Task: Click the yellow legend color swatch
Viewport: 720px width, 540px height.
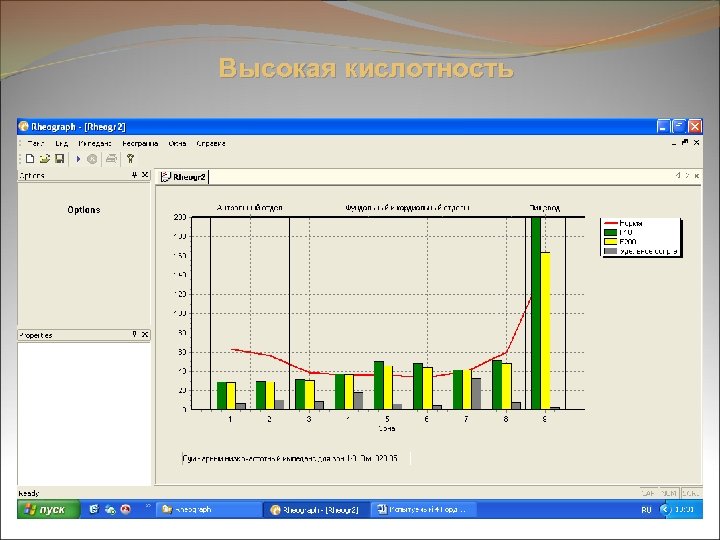Action: (610, 242)
